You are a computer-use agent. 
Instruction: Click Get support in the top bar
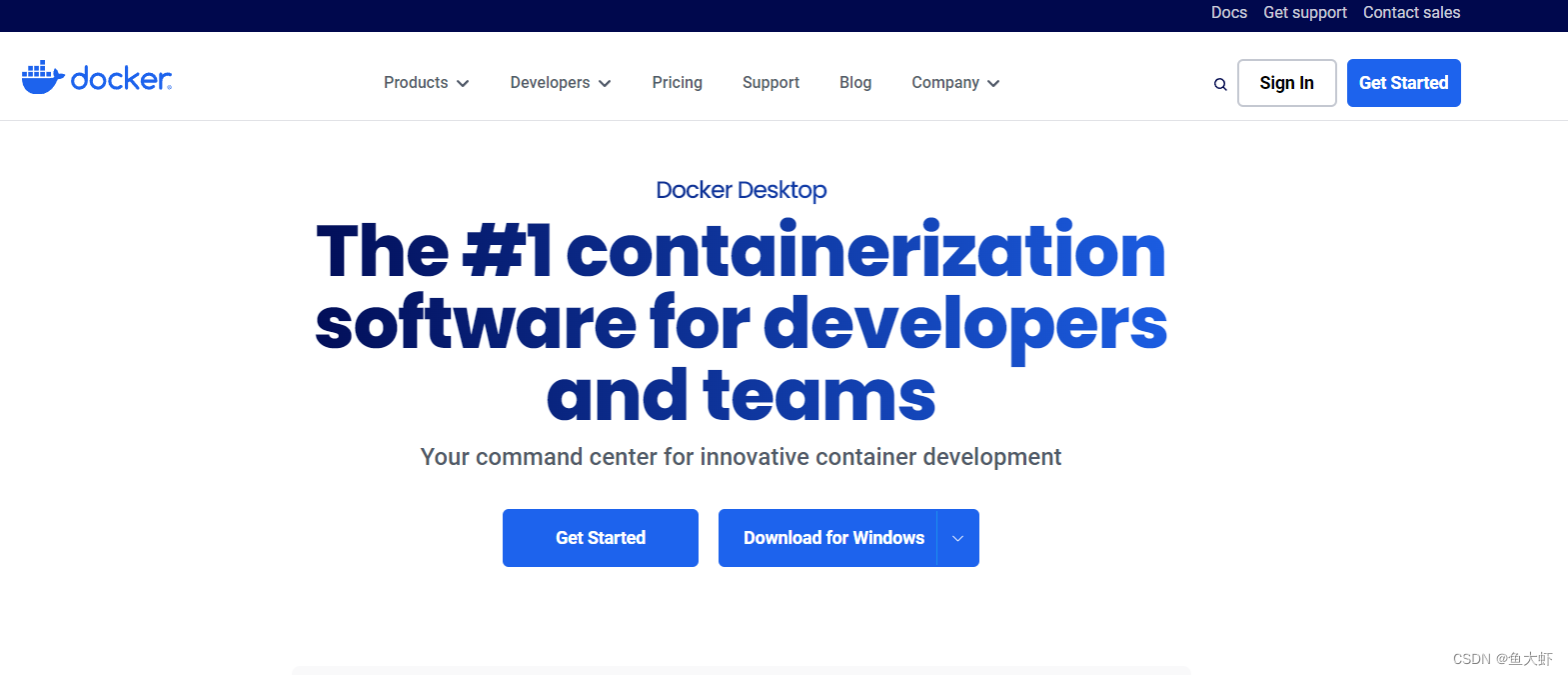[x=1305, y=13]
